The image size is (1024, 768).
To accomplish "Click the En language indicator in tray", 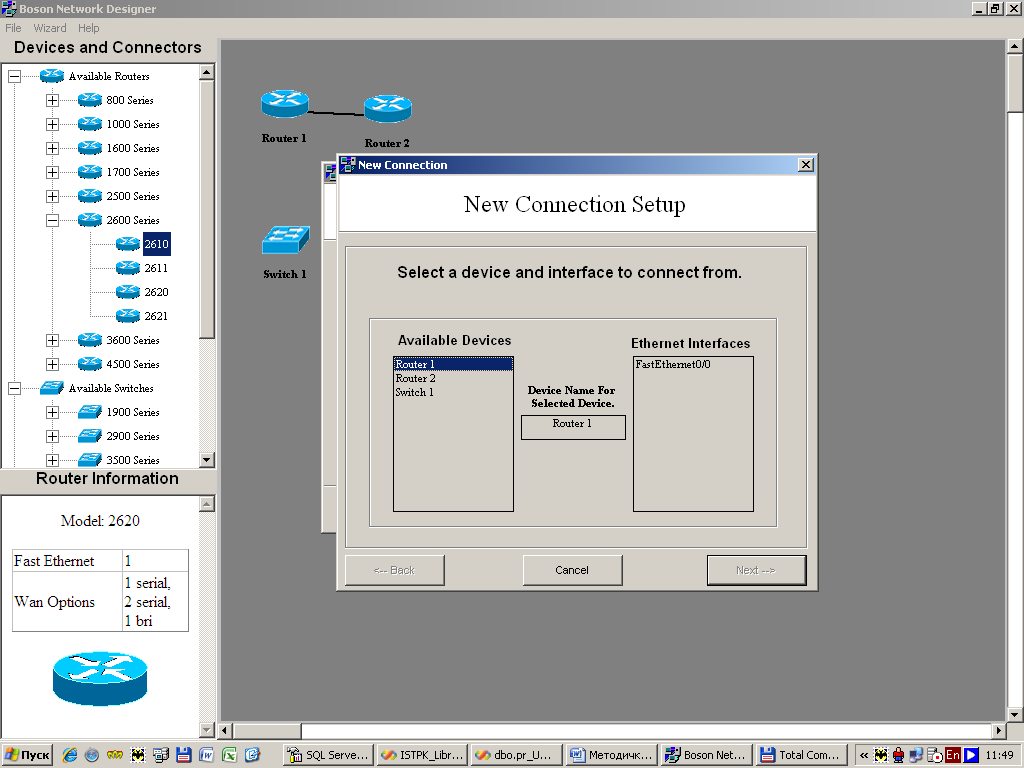I will (x=953, y=755).
